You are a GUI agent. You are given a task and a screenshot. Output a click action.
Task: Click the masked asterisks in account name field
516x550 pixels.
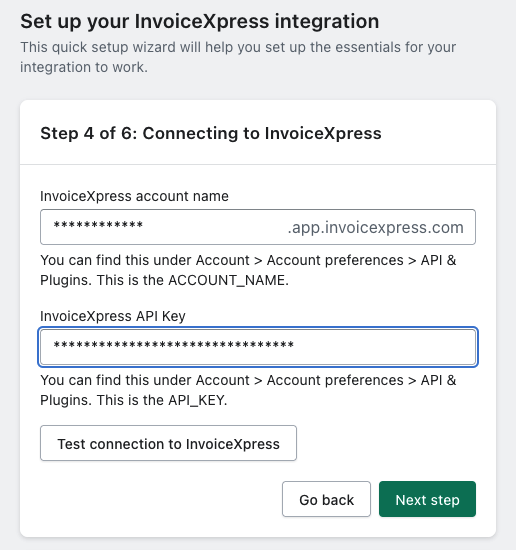pyautogui.click(x=98, y=225)
